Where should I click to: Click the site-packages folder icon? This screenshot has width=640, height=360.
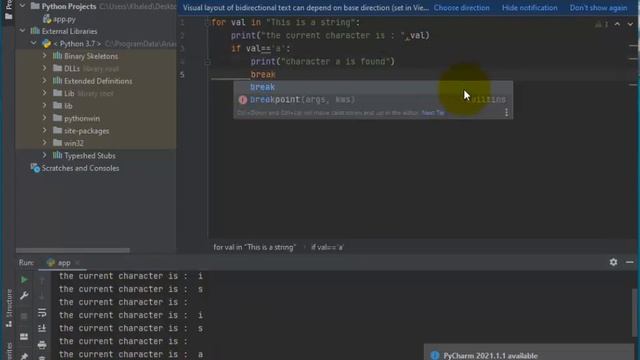pyautogui.click(x=58, y=131)
